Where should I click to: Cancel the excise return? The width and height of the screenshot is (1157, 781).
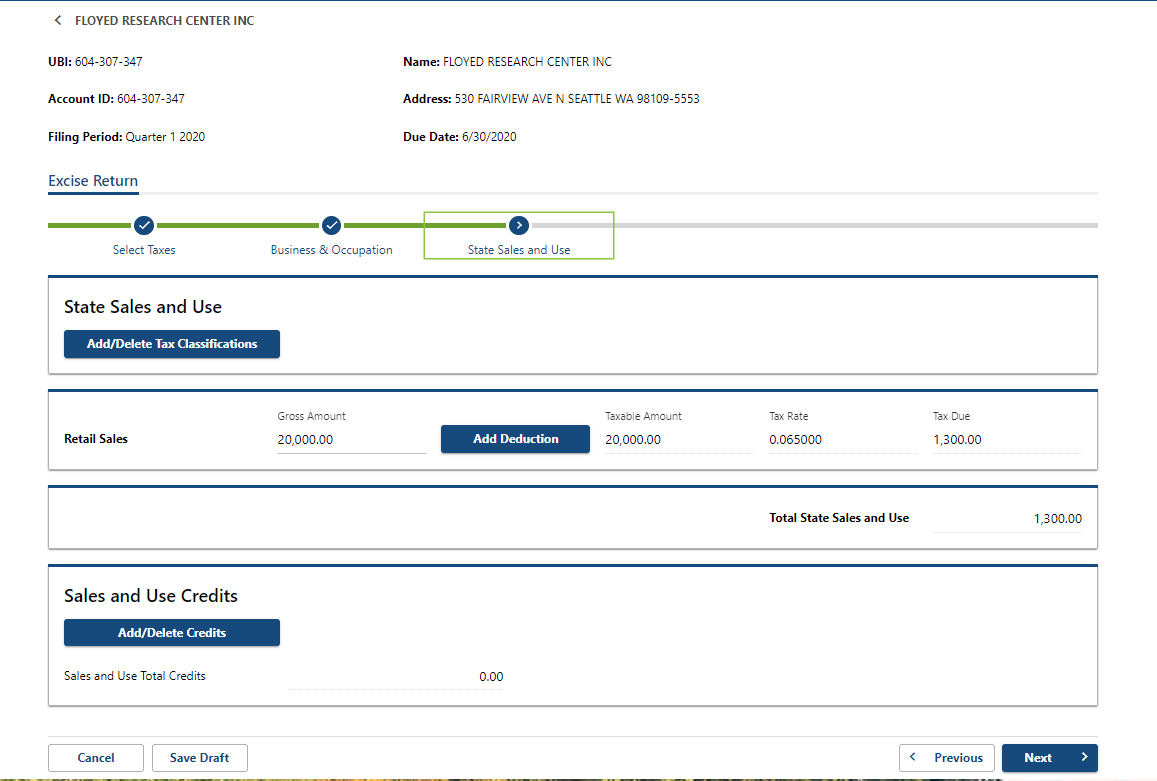click(x=95, y=758)
